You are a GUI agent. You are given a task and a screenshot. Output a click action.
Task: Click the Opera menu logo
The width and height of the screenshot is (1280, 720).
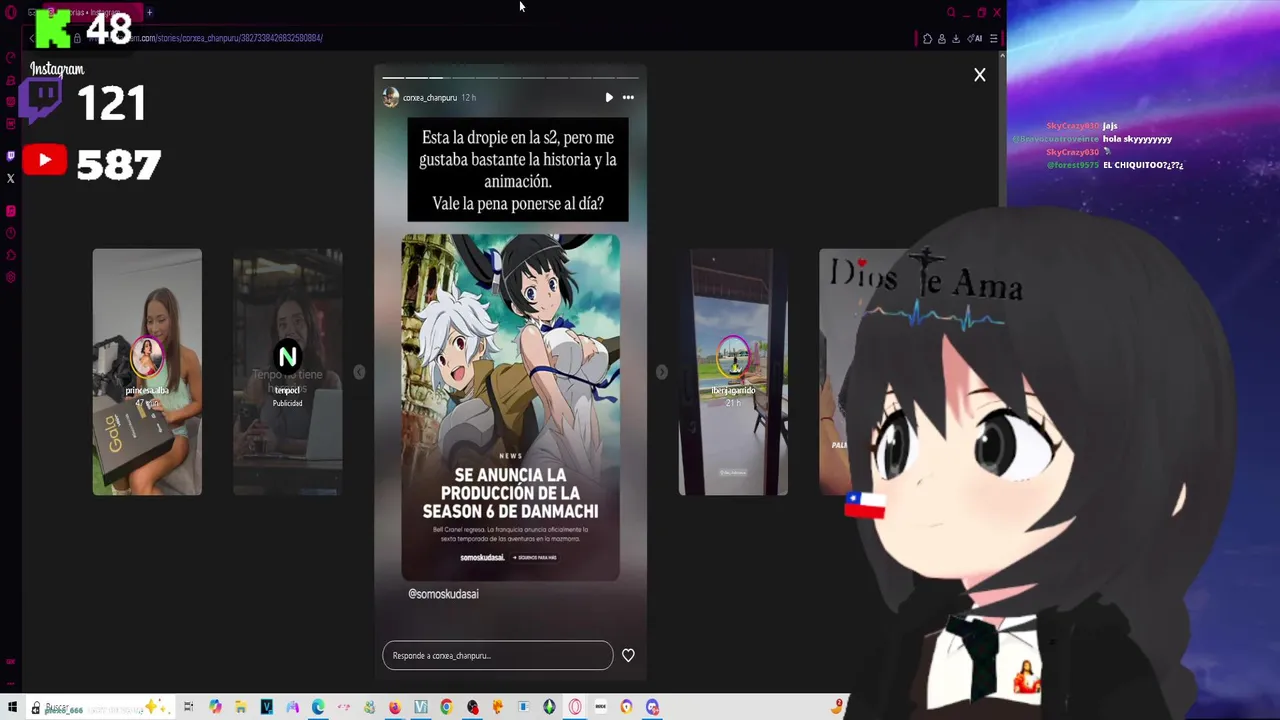pos(11,12)
